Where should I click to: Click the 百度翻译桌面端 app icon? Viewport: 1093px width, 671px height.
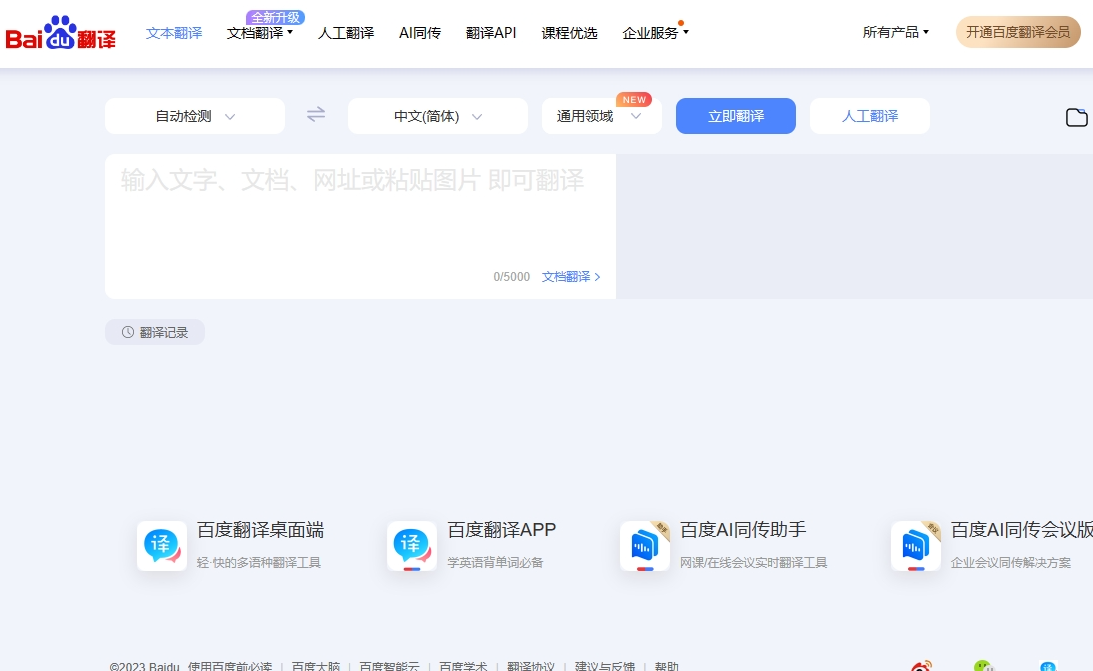point(162,546)
